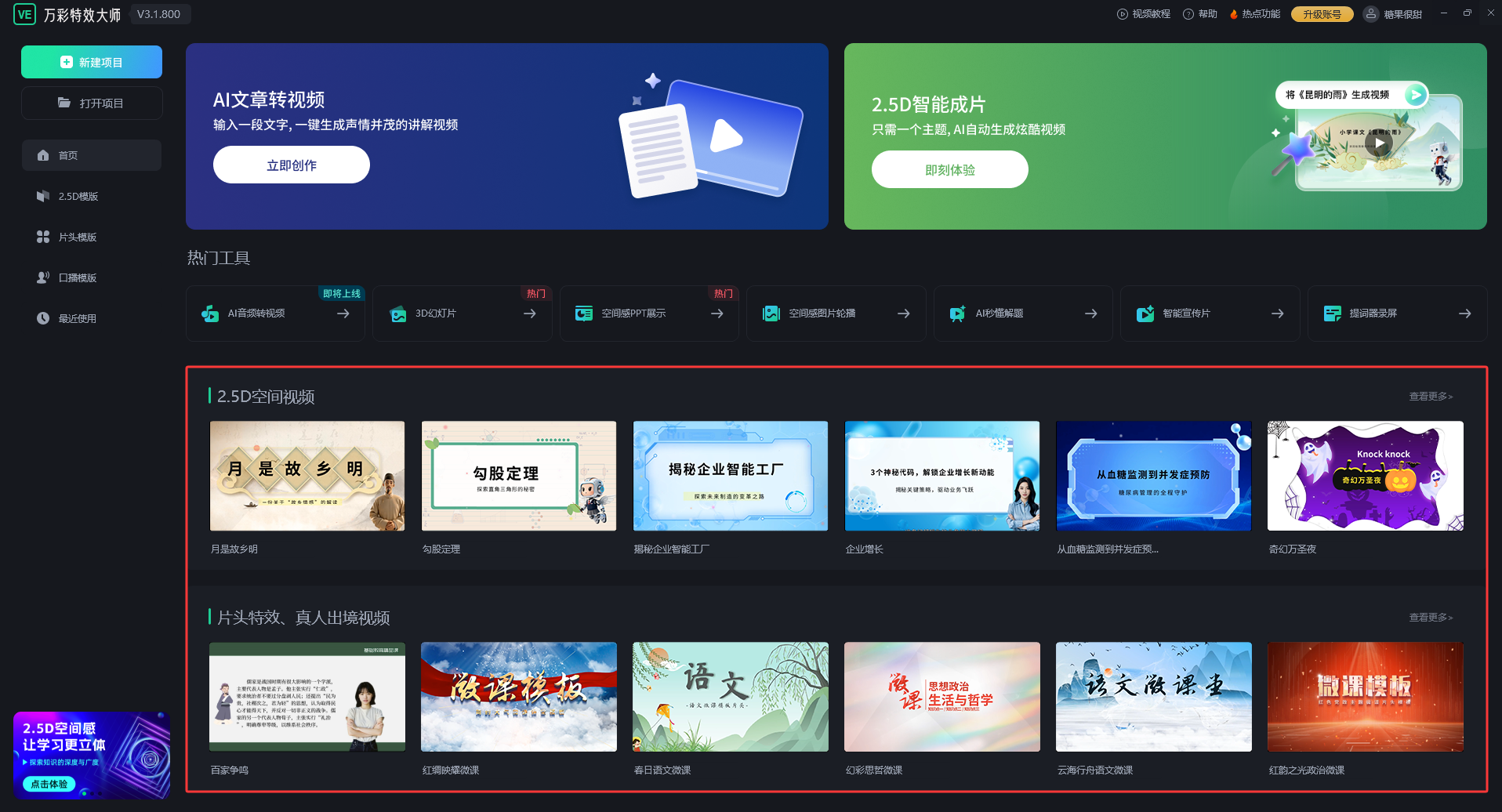Screen dimensions: 1502x812
Task: Play the 2.5D智能成片 preview video
Action: click(1379, 143)
